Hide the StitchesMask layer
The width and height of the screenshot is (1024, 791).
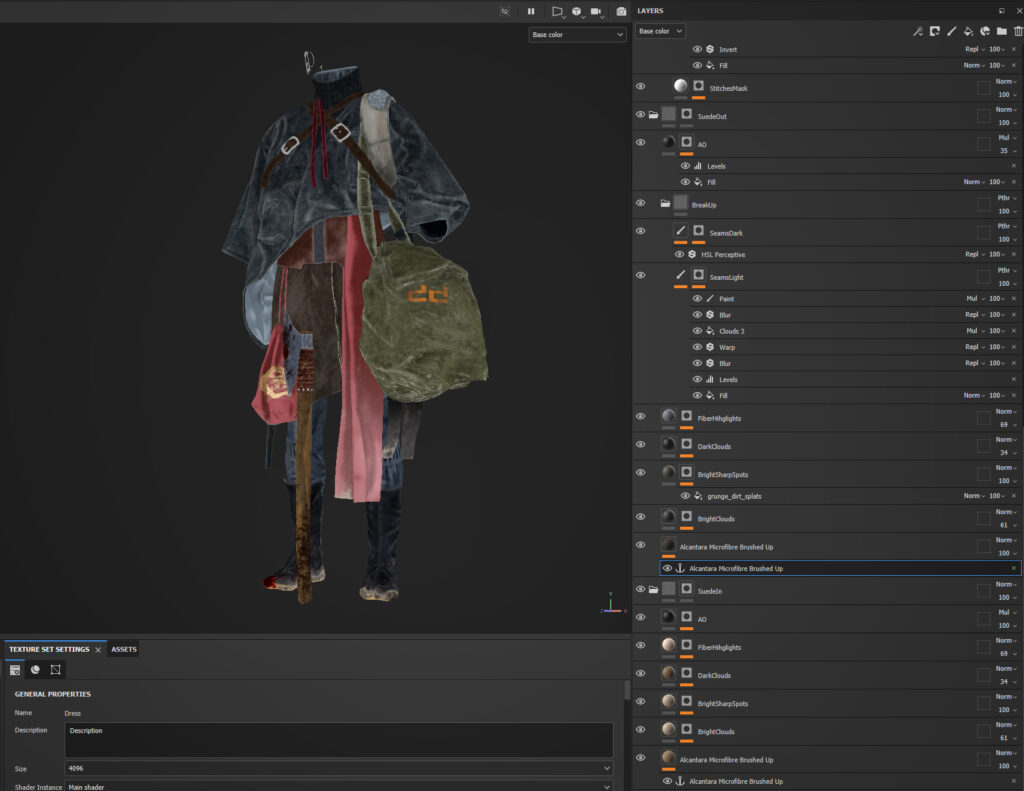click(640, 87)
